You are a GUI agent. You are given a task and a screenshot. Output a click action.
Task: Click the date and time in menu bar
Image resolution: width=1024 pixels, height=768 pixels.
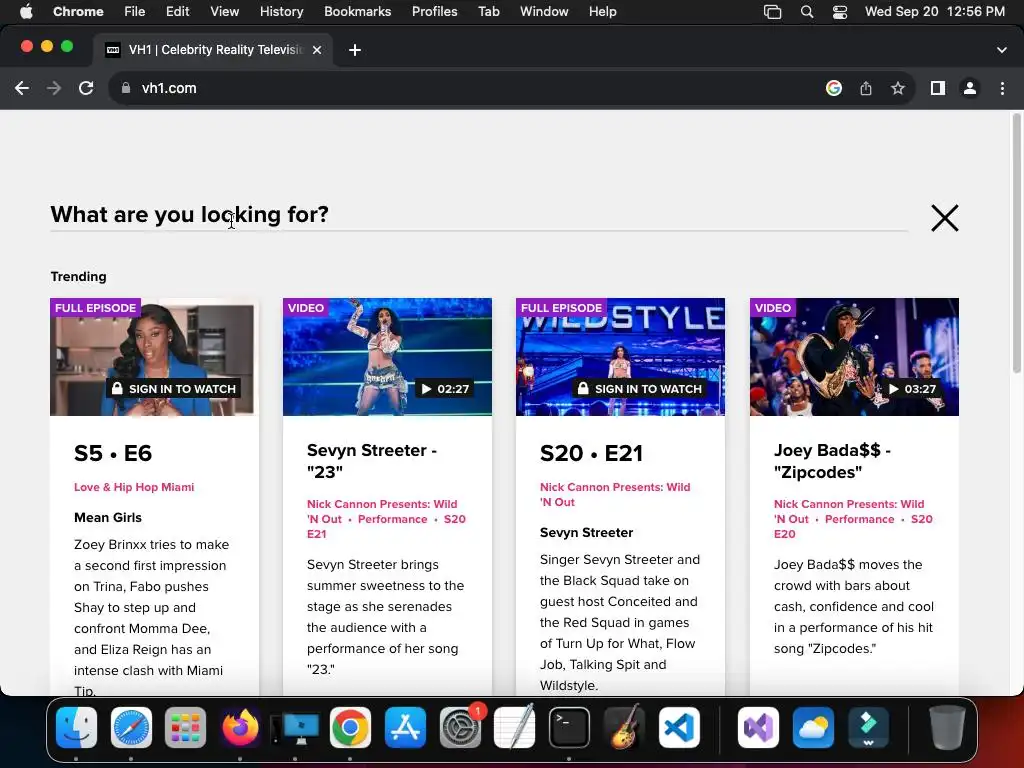tap(935, 11)
